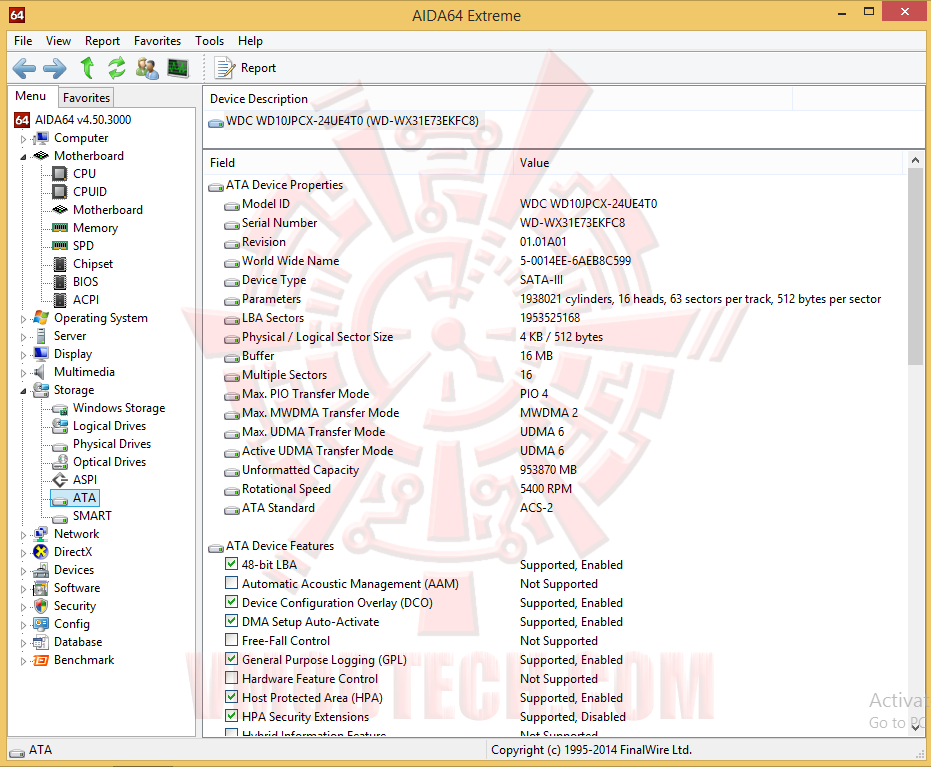Image resolution: width=931 pixels, height=767 pixels.
Task: Select the BIOS tree item
Action: coord(86,282)
